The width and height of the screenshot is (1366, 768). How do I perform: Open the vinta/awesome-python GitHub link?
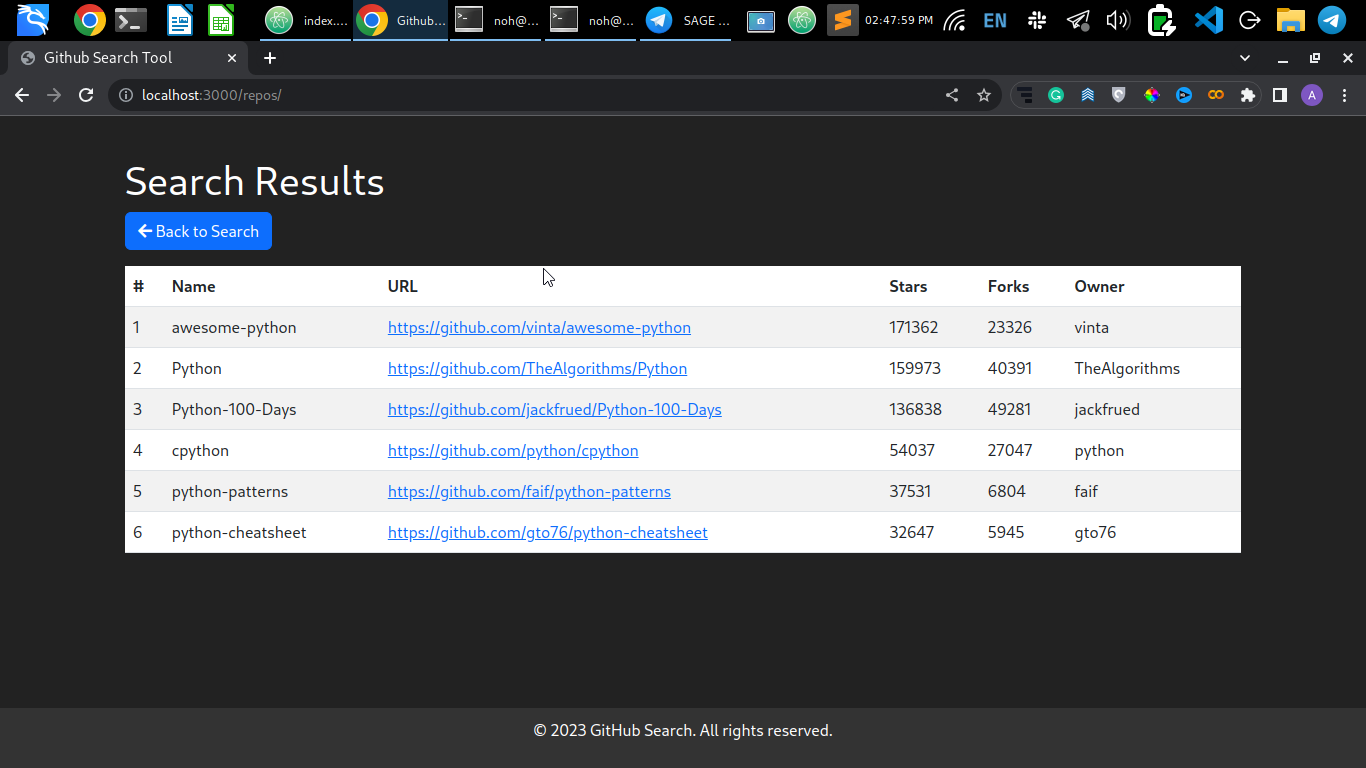click(539, 327)
